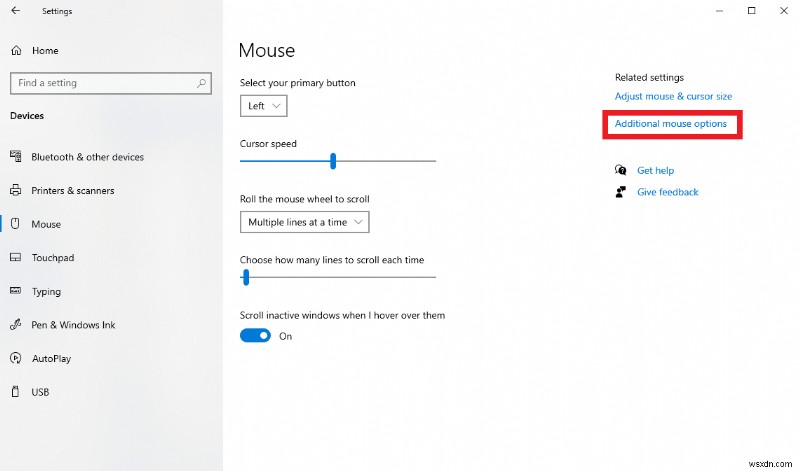Click the Bluetooth & other devices icon

point(16,157)
